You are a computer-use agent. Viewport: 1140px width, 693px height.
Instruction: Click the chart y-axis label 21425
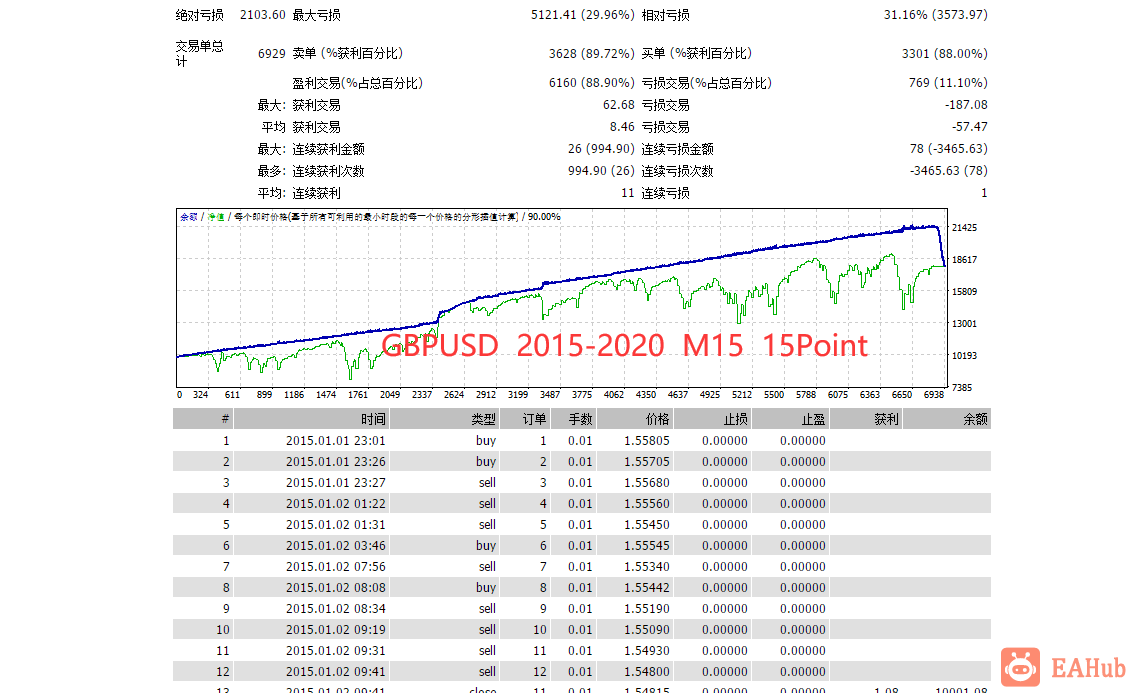tap(965, 228)
